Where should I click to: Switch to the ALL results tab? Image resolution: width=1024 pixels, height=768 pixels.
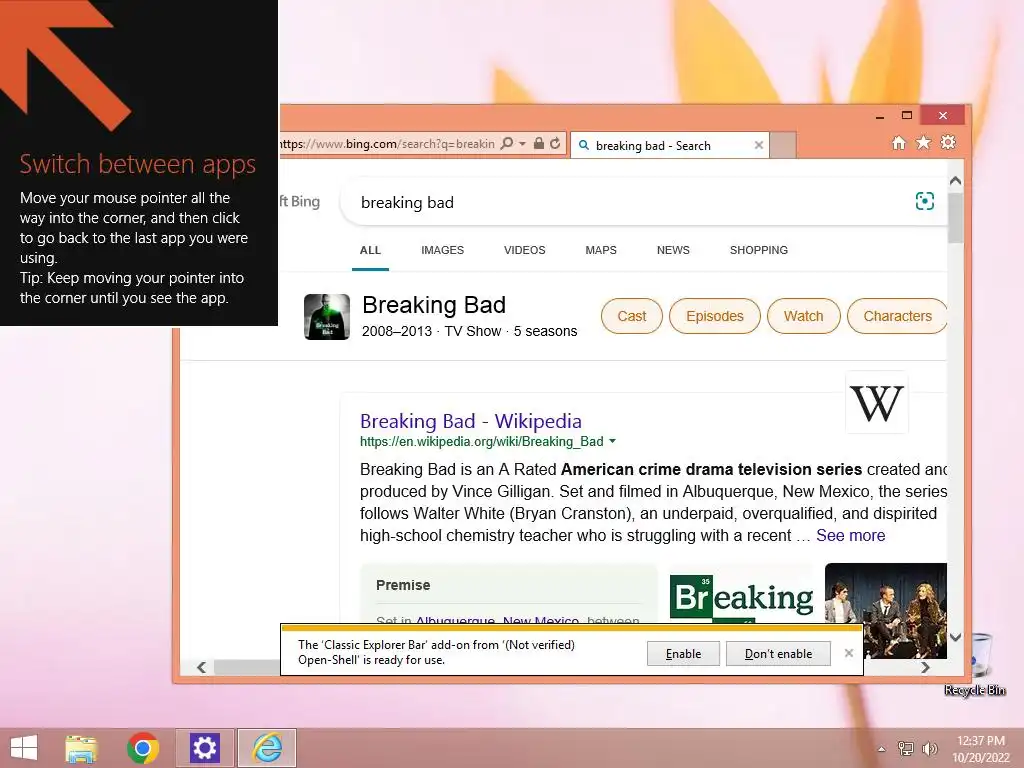click(x=370, y=250)
